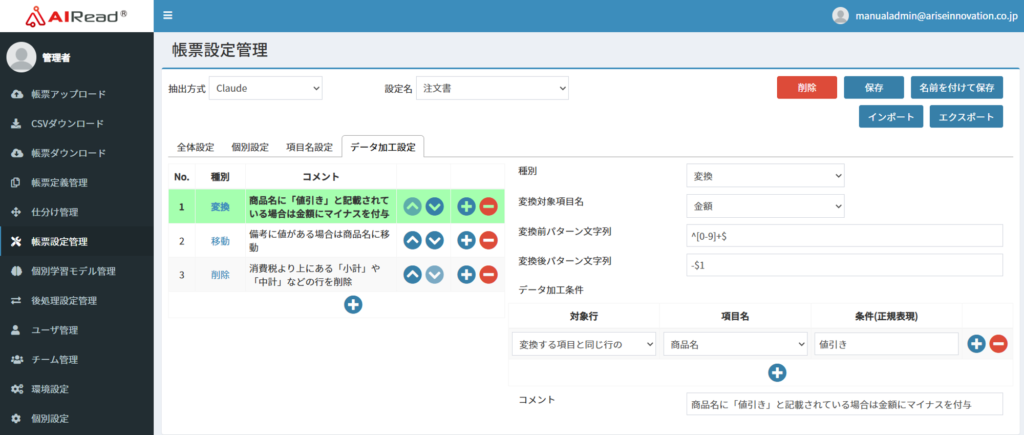Click the user avatar icon in header
1024x435 pixels.
(x=840, y=16)
